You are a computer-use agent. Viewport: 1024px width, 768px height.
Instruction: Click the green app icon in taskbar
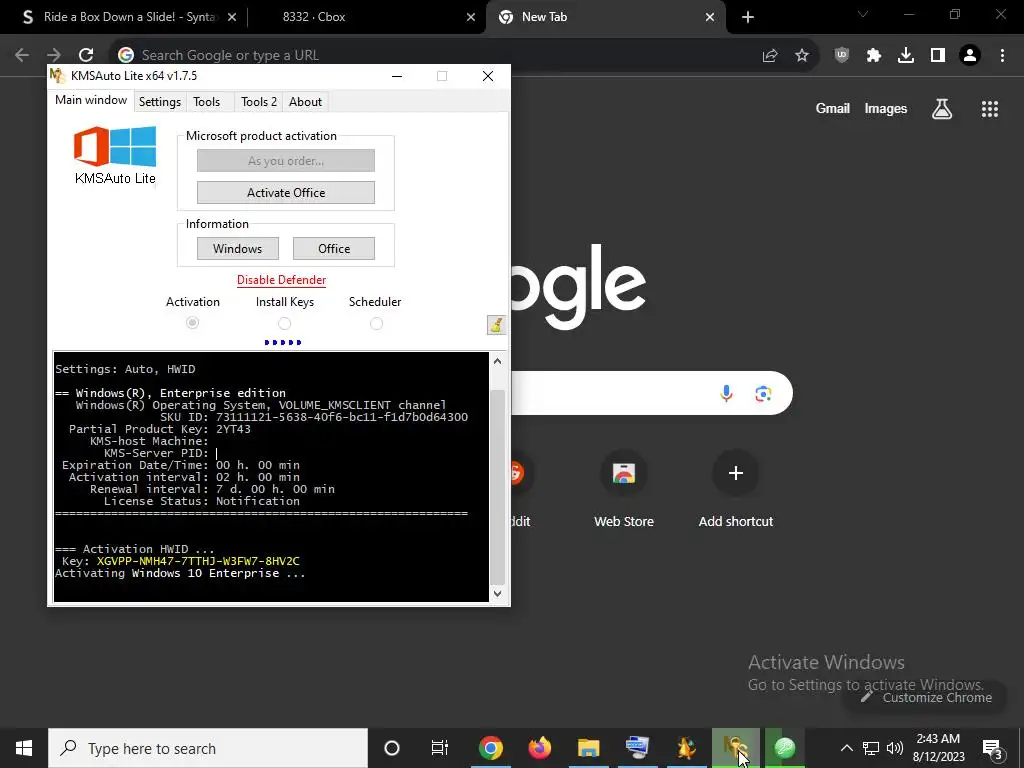784,748
